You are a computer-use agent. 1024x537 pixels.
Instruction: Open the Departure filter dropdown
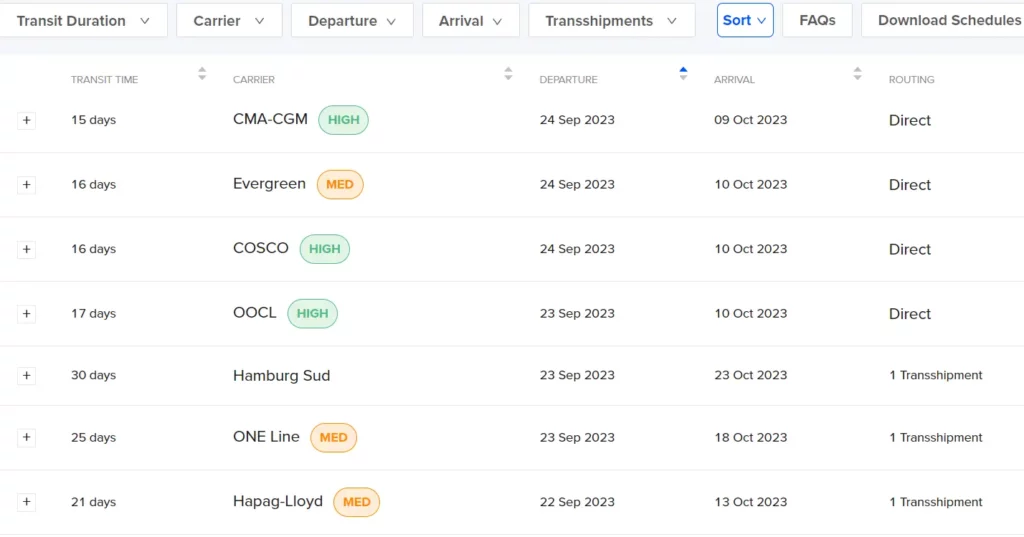click(x=352, y=21)
